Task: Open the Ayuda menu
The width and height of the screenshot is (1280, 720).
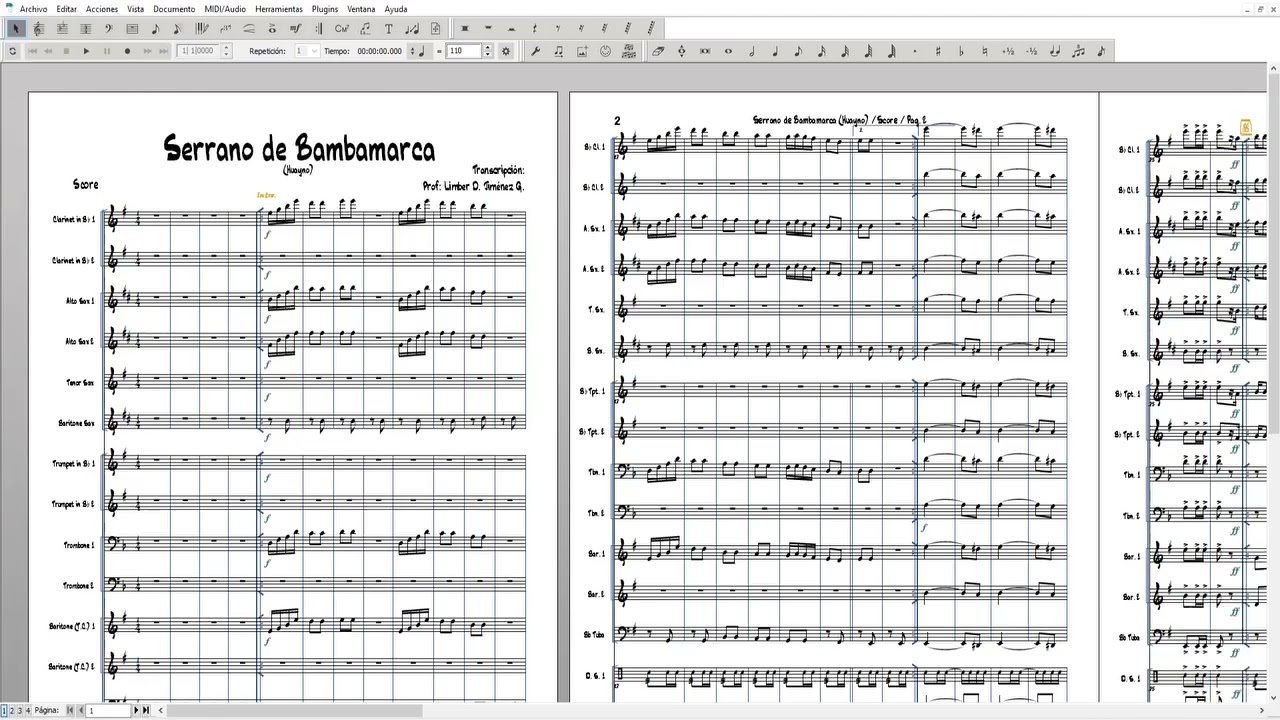Action: 396,9
